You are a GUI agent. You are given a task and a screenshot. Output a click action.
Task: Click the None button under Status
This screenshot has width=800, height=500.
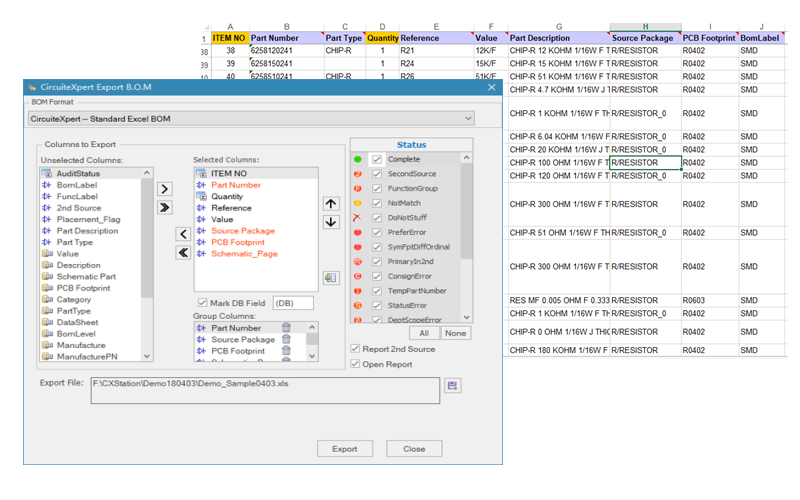point(457,333)
